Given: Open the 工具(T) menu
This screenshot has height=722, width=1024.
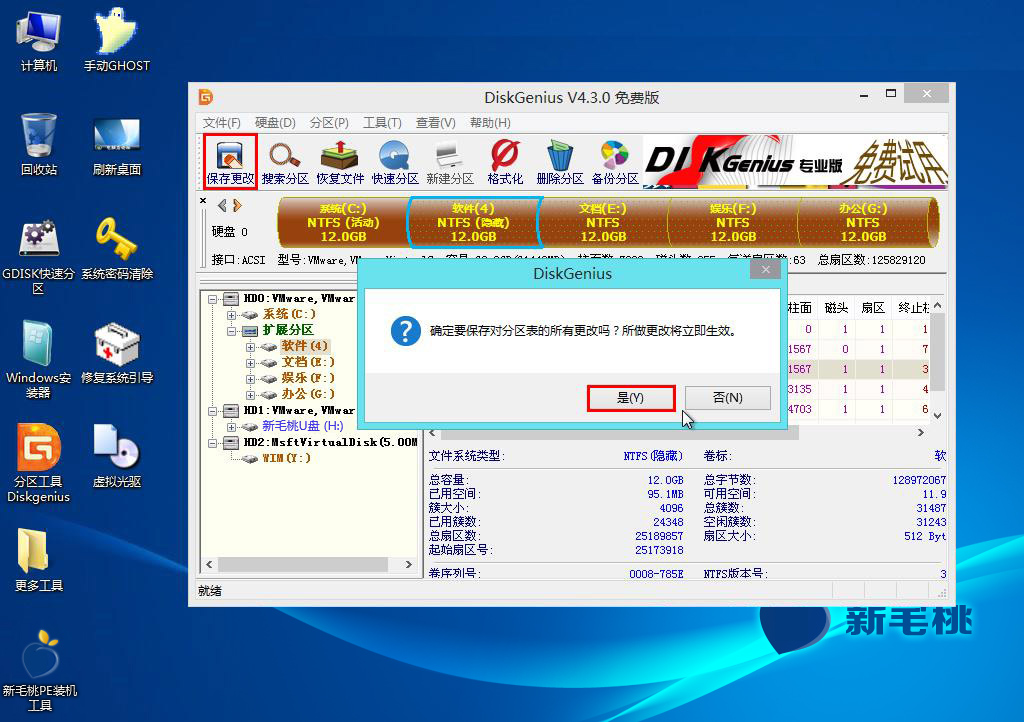Looking at the screenshot, I should pos(382,123).
